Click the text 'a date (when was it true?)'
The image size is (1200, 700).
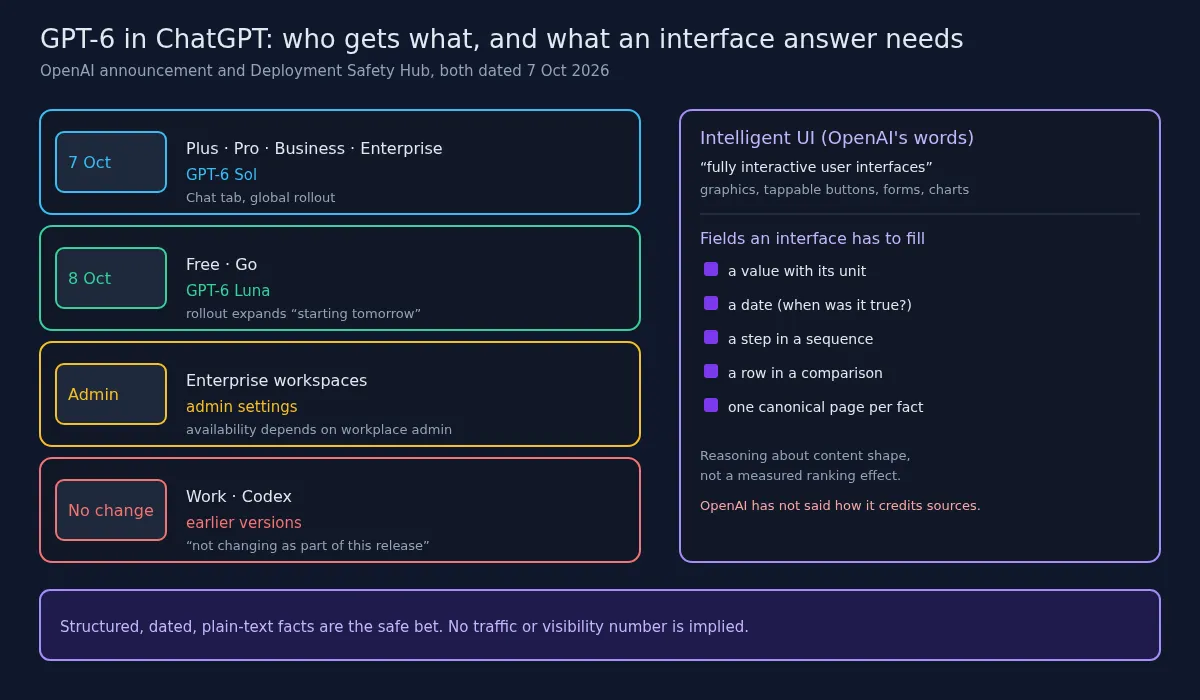click(x=820, y=305)
